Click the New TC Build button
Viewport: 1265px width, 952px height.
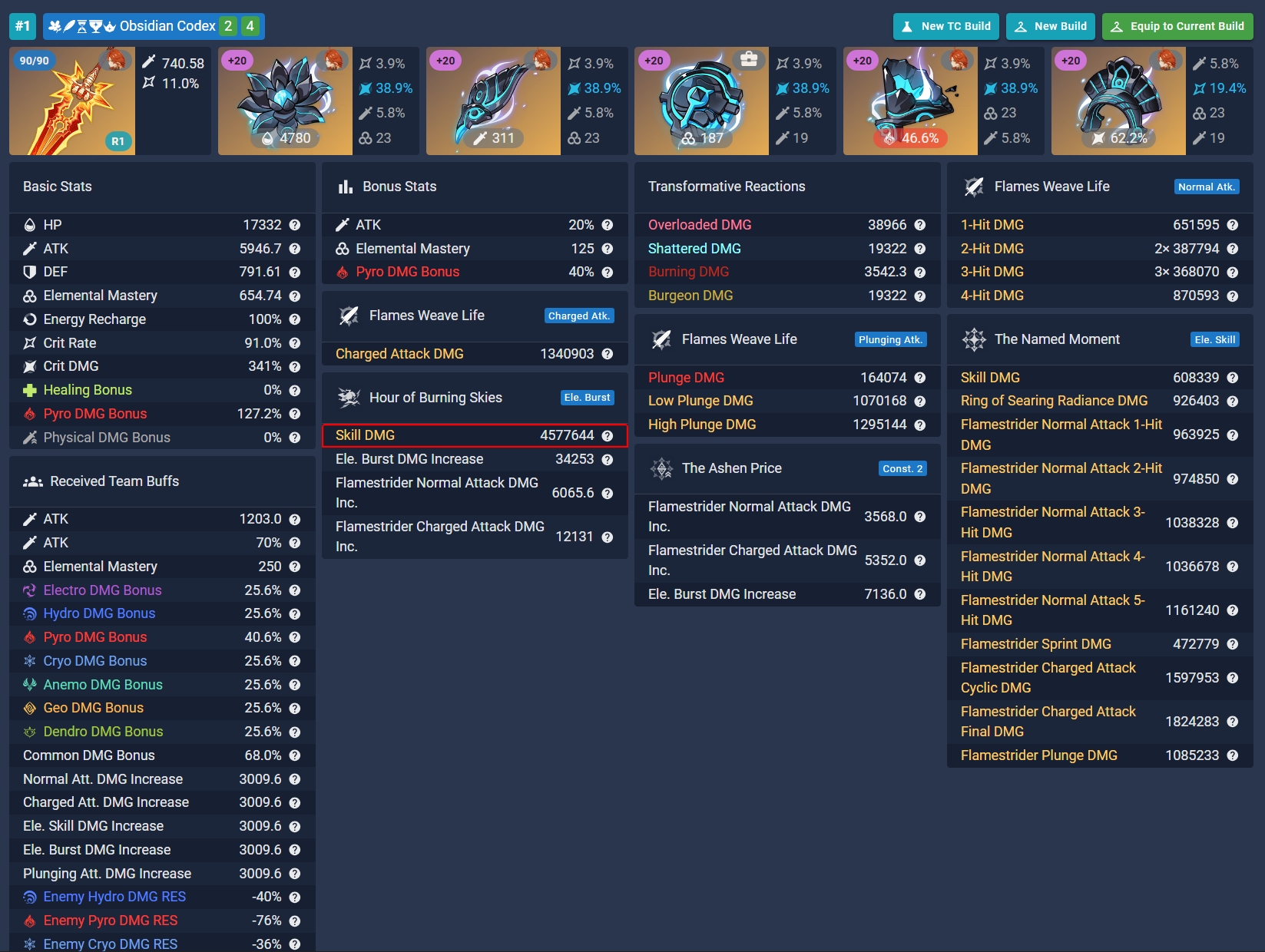click(945, 26)
